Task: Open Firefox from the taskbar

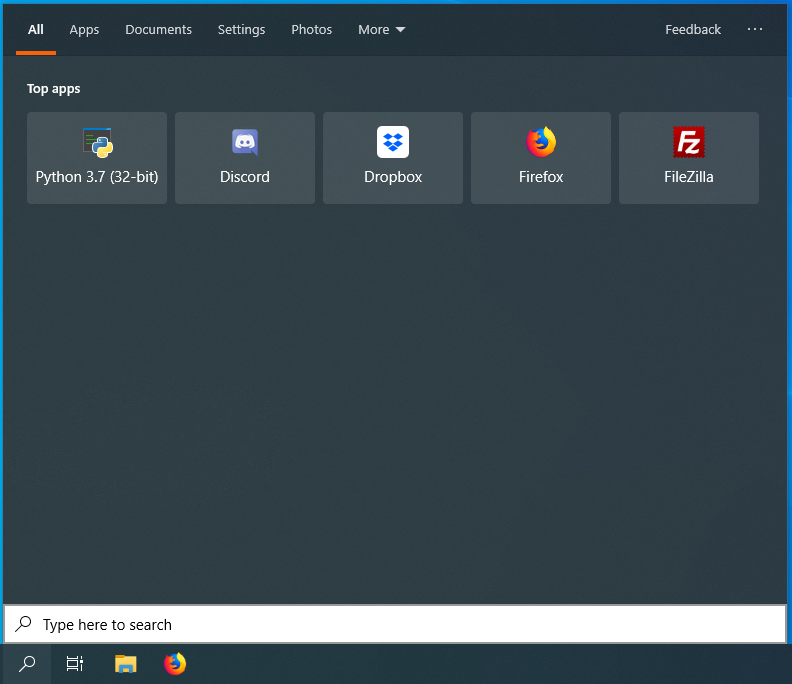Action: point(175,664)
